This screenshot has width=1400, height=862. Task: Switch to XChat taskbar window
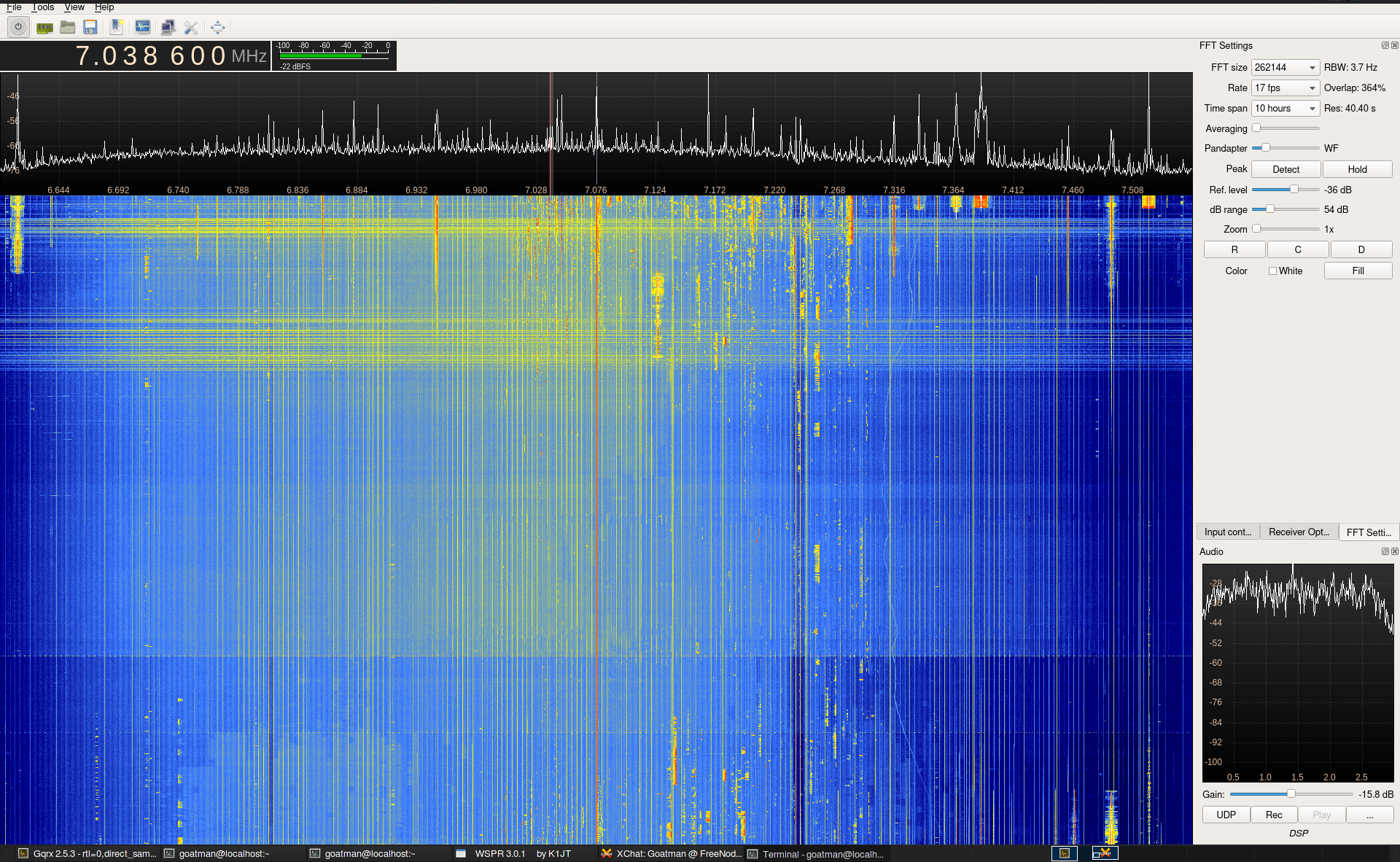(x=672, y=853)
